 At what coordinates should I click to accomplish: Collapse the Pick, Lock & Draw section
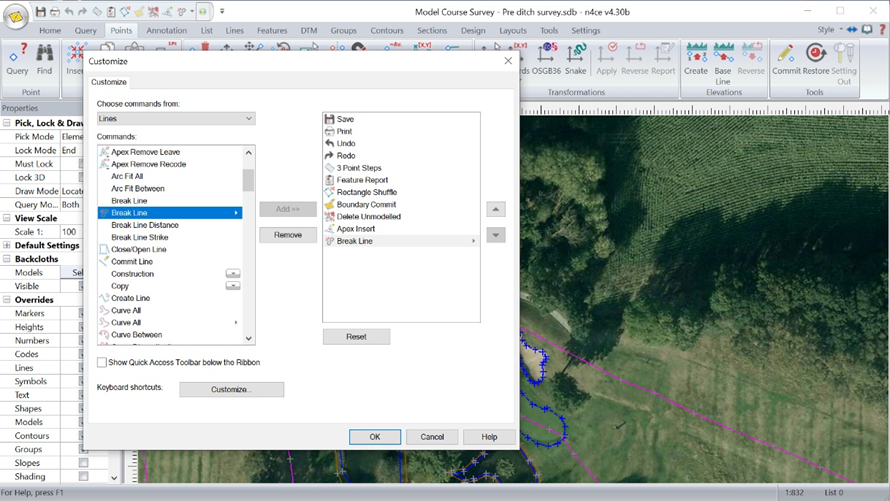coord(7,123)
